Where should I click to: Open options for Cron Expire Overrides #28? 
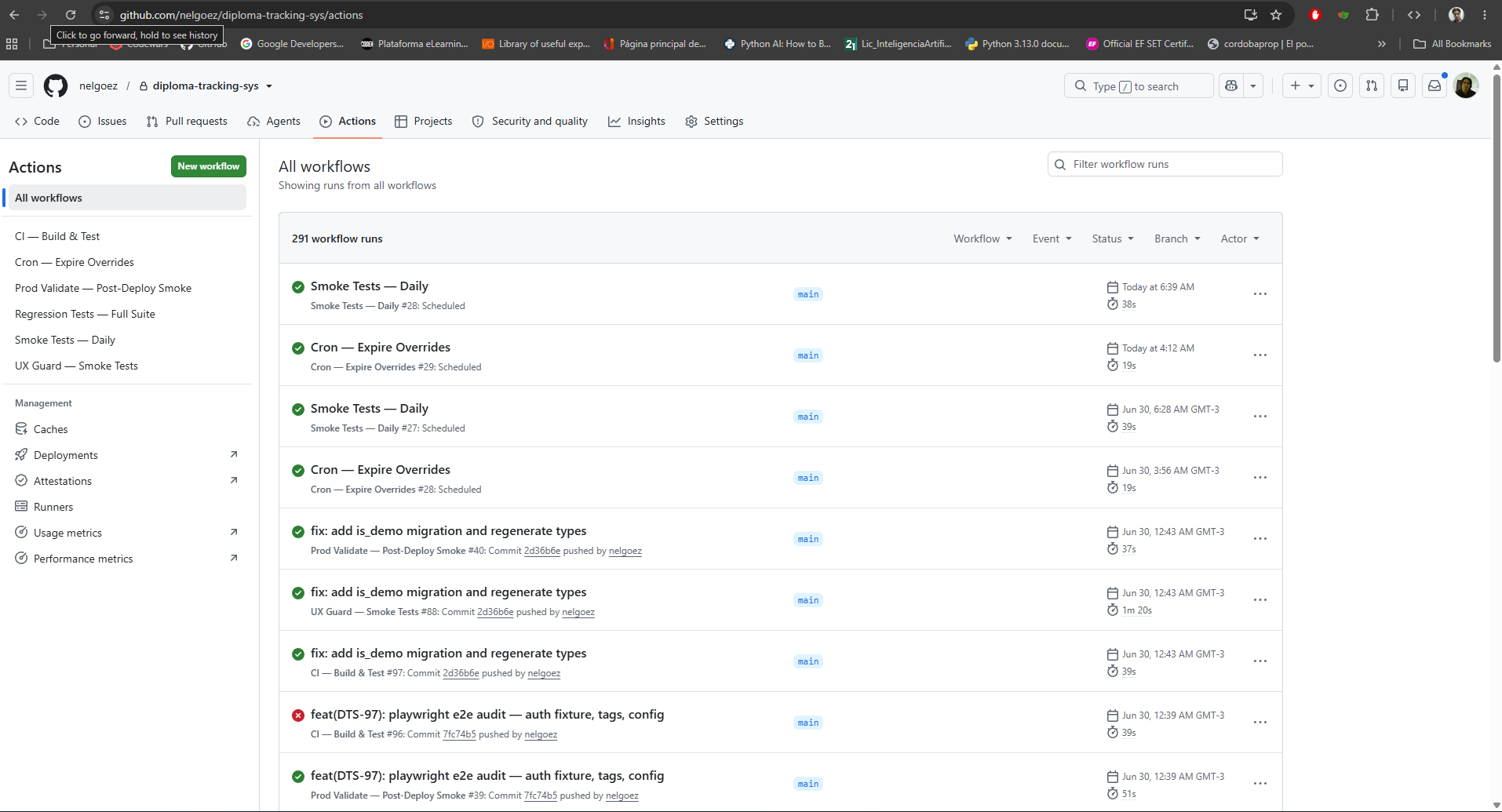coord(1260,477)
